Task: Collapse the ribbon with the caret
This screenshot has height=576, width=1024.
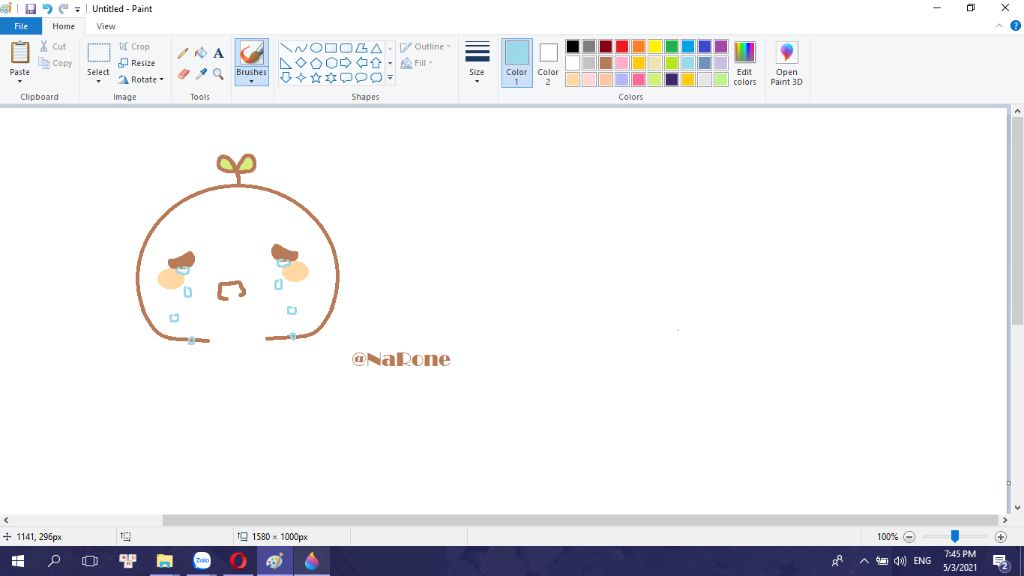Action: [999, 26]
